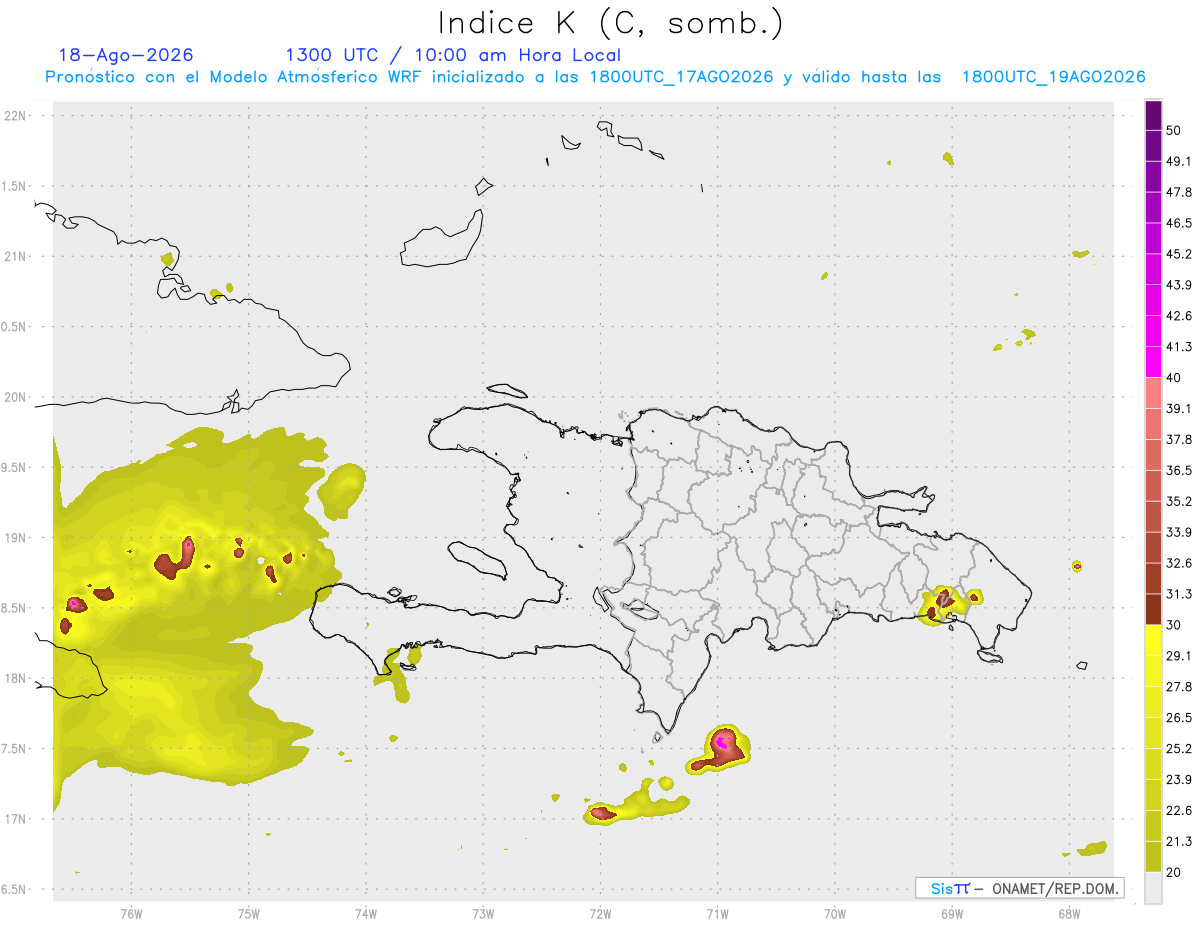
Task: Select the date label '18-Ago-2026'
Action: click(x=126, y=55)
